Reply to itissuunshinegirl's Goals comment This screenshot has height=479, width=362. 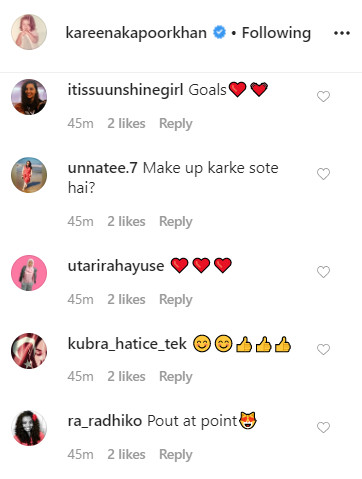pyautogui.click(x=176, y=124)
